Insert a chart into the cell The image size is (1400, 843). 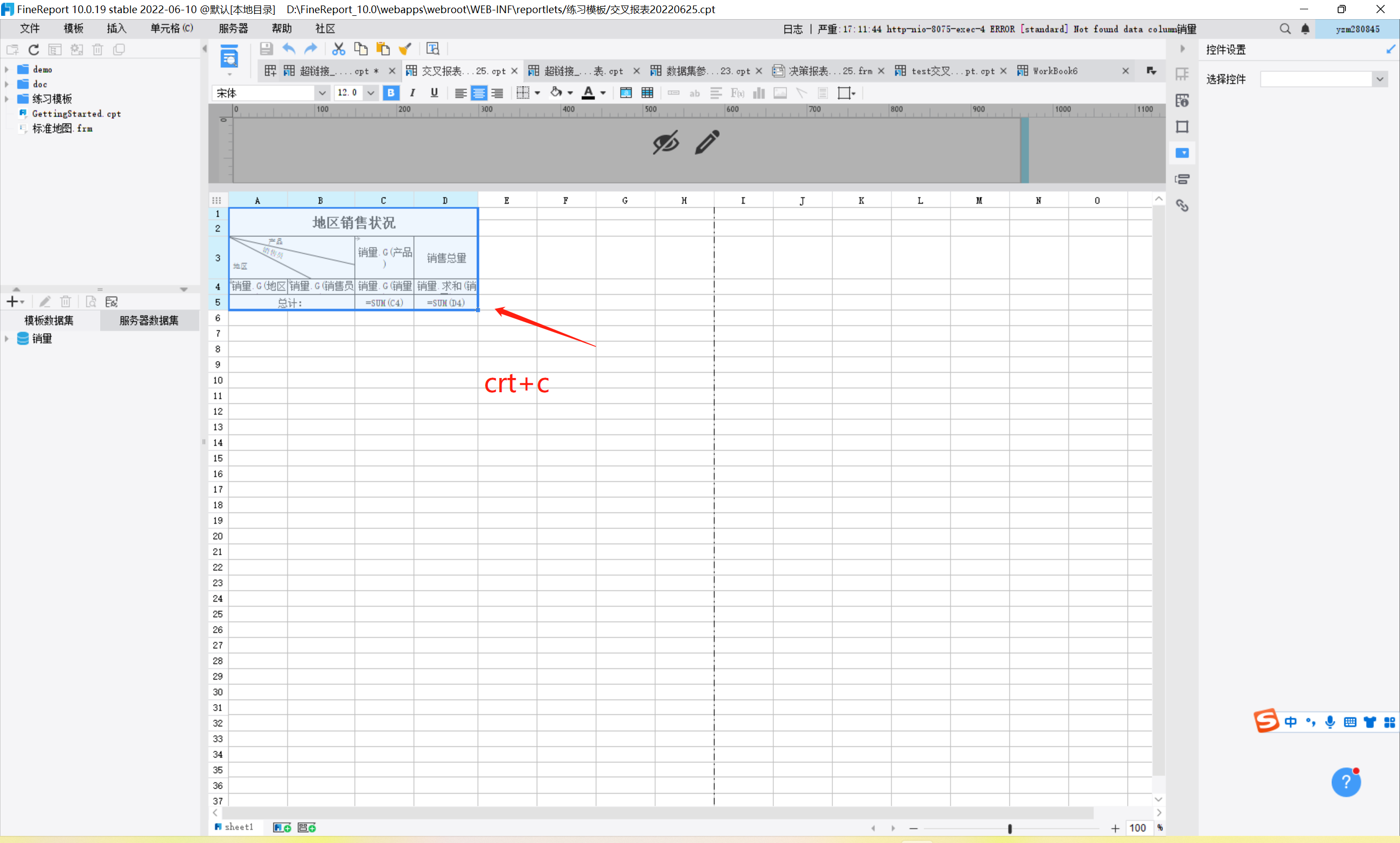coord(759,93)
